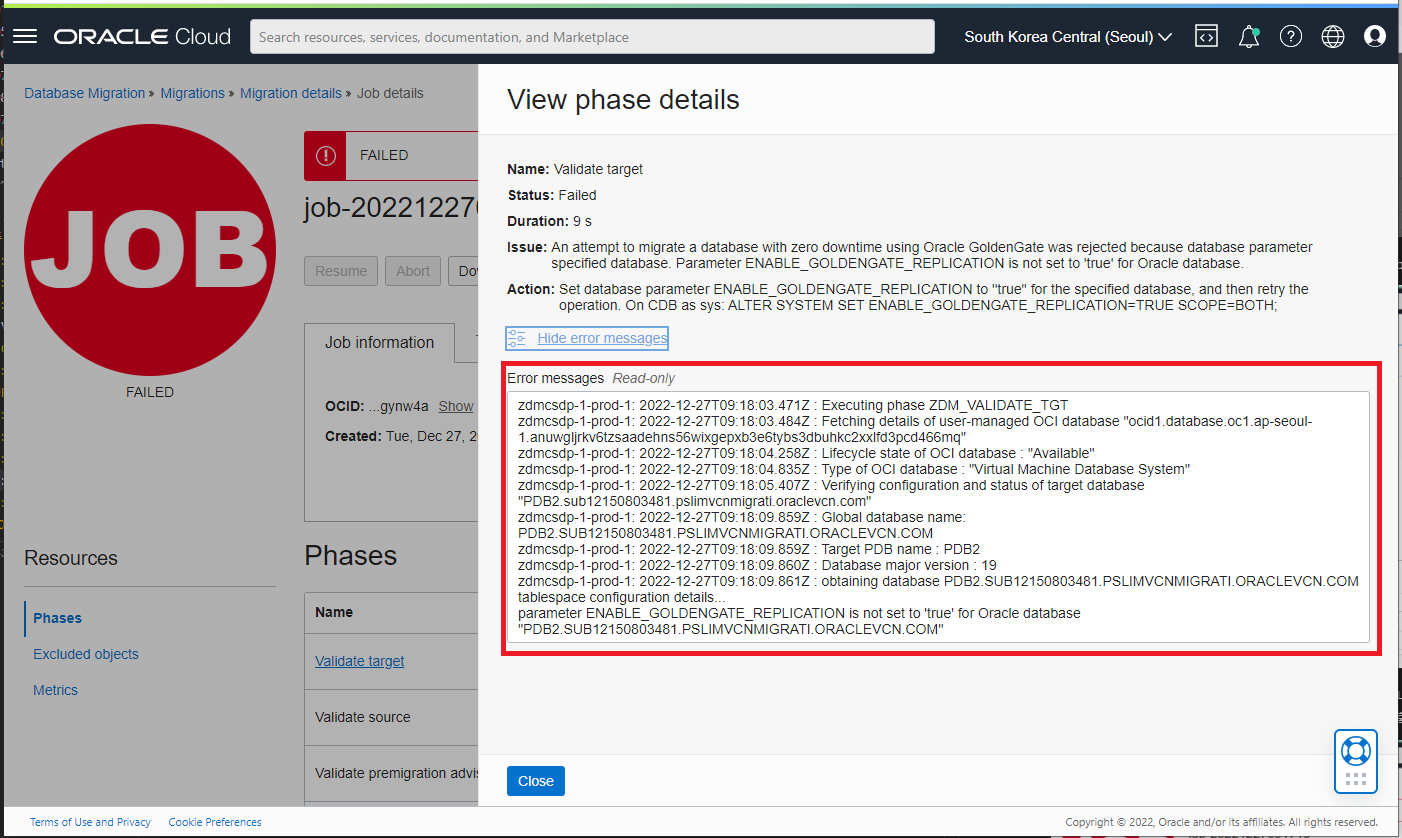Click 'Name: Validate target' text
This screenshot has width=1402, height=838.
coord(575,169)
